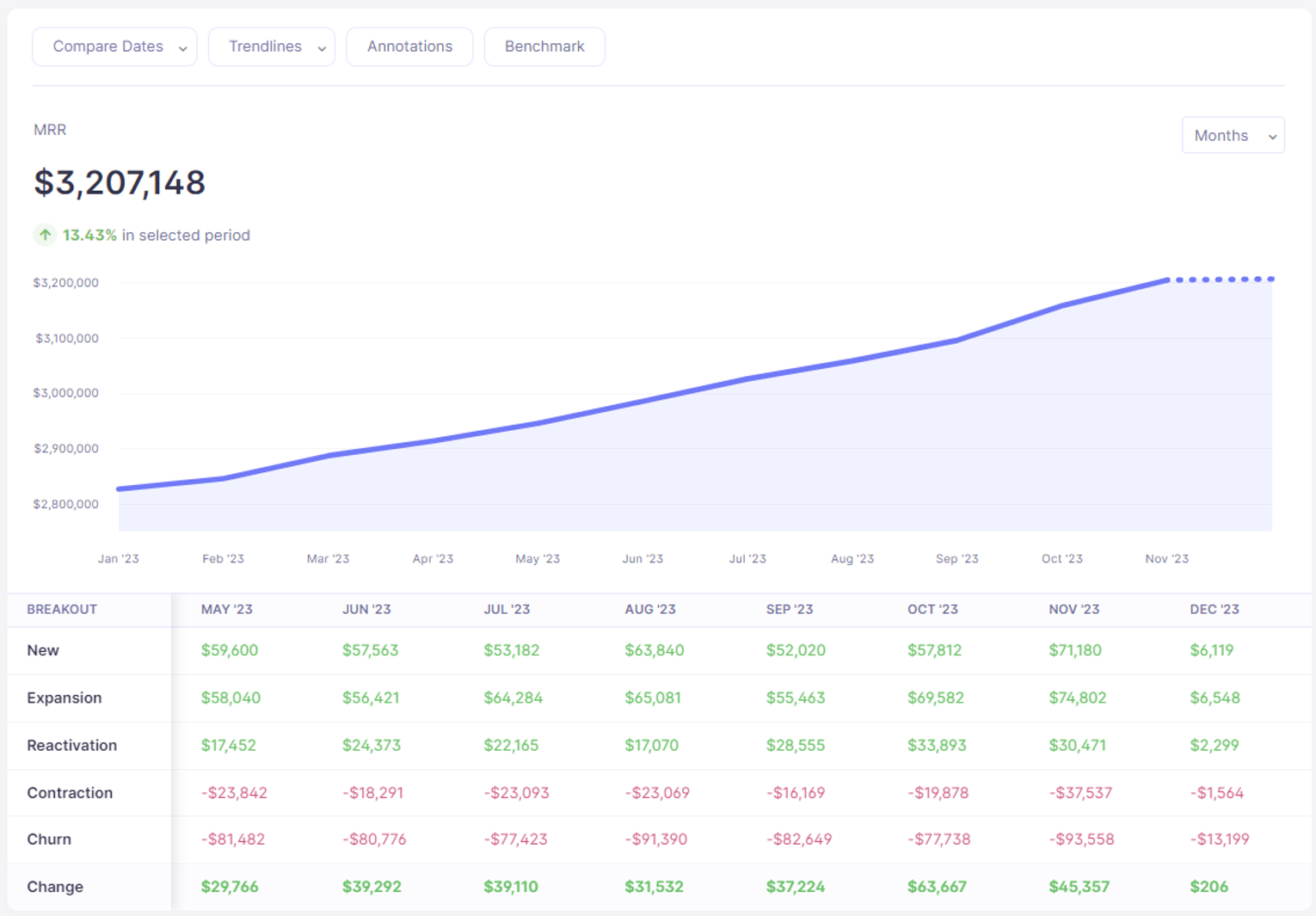Click the Annotations button
The height and width of the screenshot is (916, 1316).
point(409,46)
